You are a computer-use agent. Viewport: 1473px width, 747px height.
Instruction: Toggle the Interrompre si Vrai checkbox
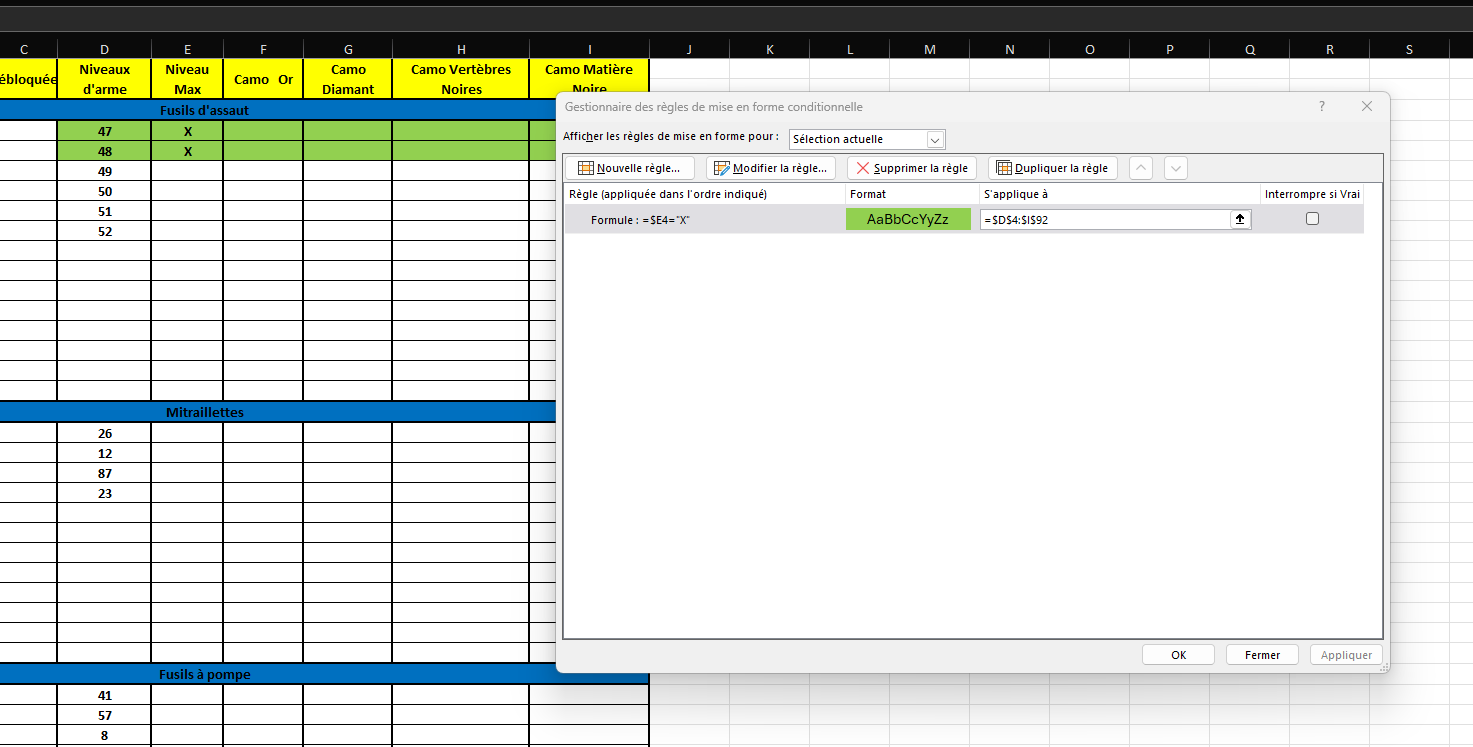click(1312, 219)
